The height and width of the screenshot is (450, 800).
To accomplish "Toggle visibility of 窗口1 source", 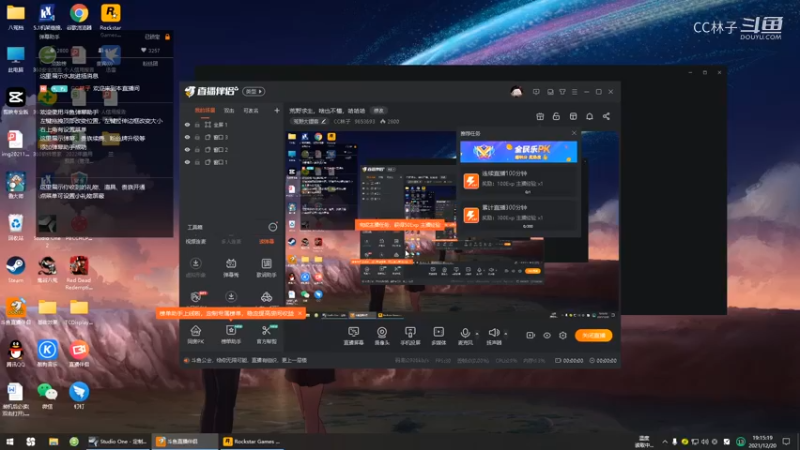I will [x=187, y=162].
